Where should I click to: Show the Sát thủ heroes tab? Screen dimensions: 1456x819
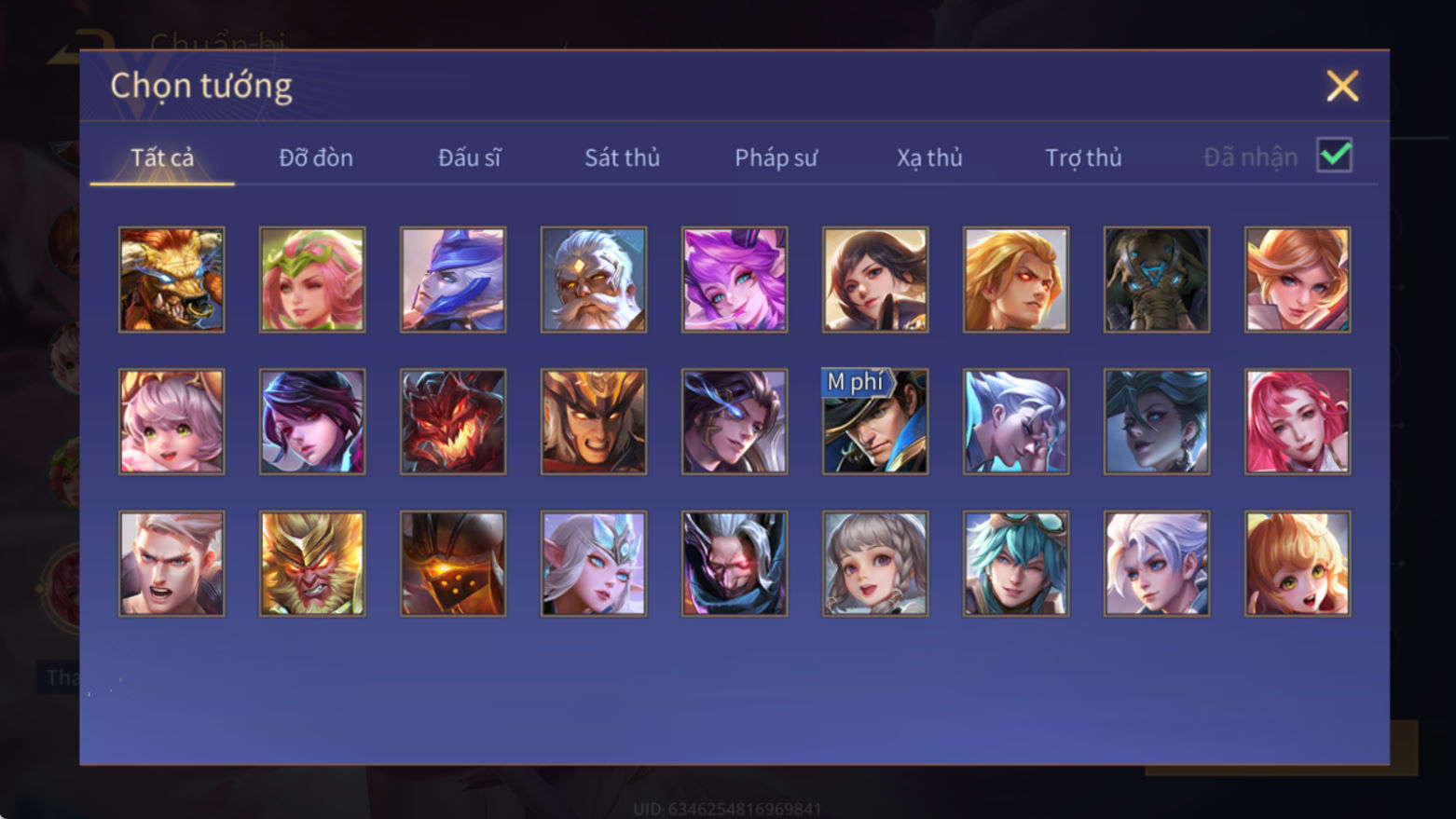(x=623, y=157)
